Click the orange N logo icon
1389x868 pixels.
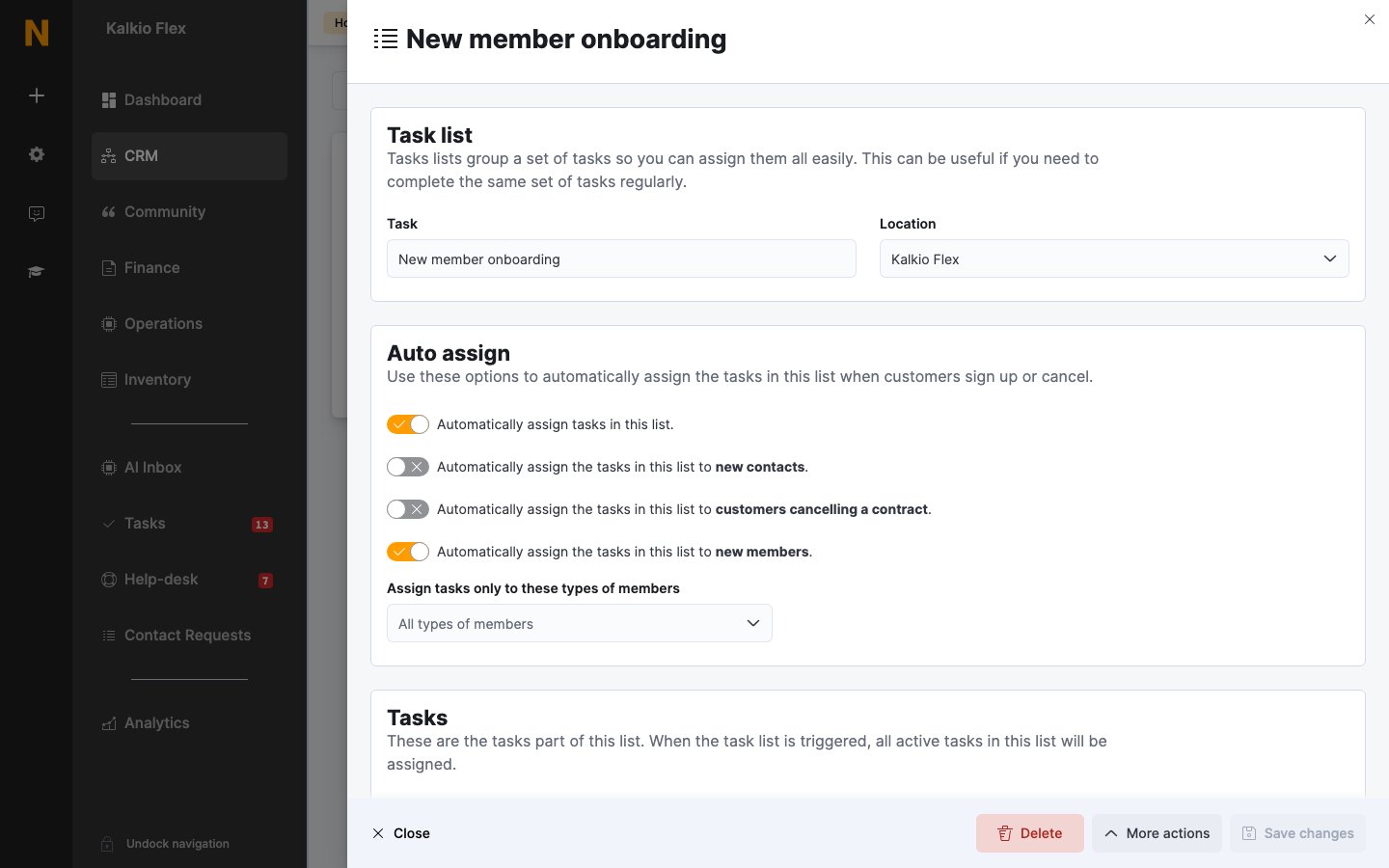click(37, 33)
